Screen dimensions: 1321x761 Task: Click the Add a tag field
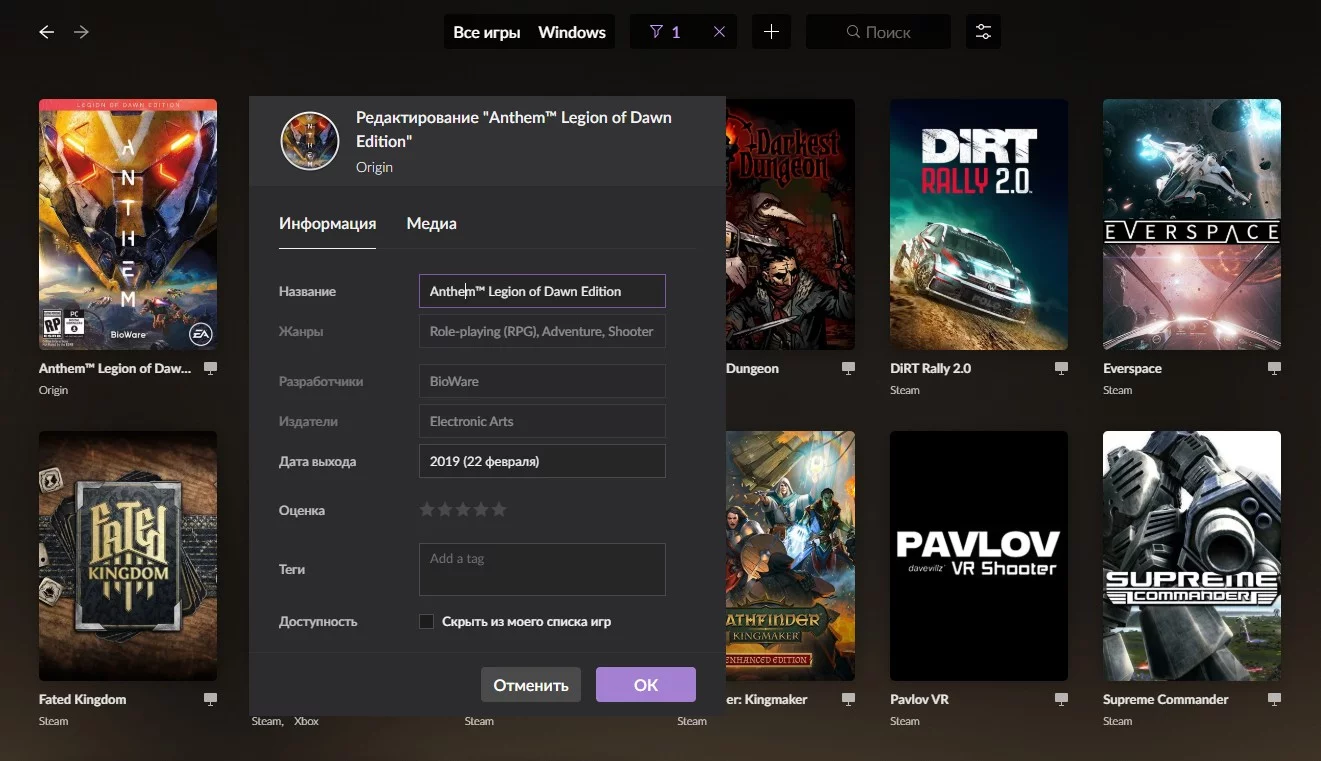542,569
